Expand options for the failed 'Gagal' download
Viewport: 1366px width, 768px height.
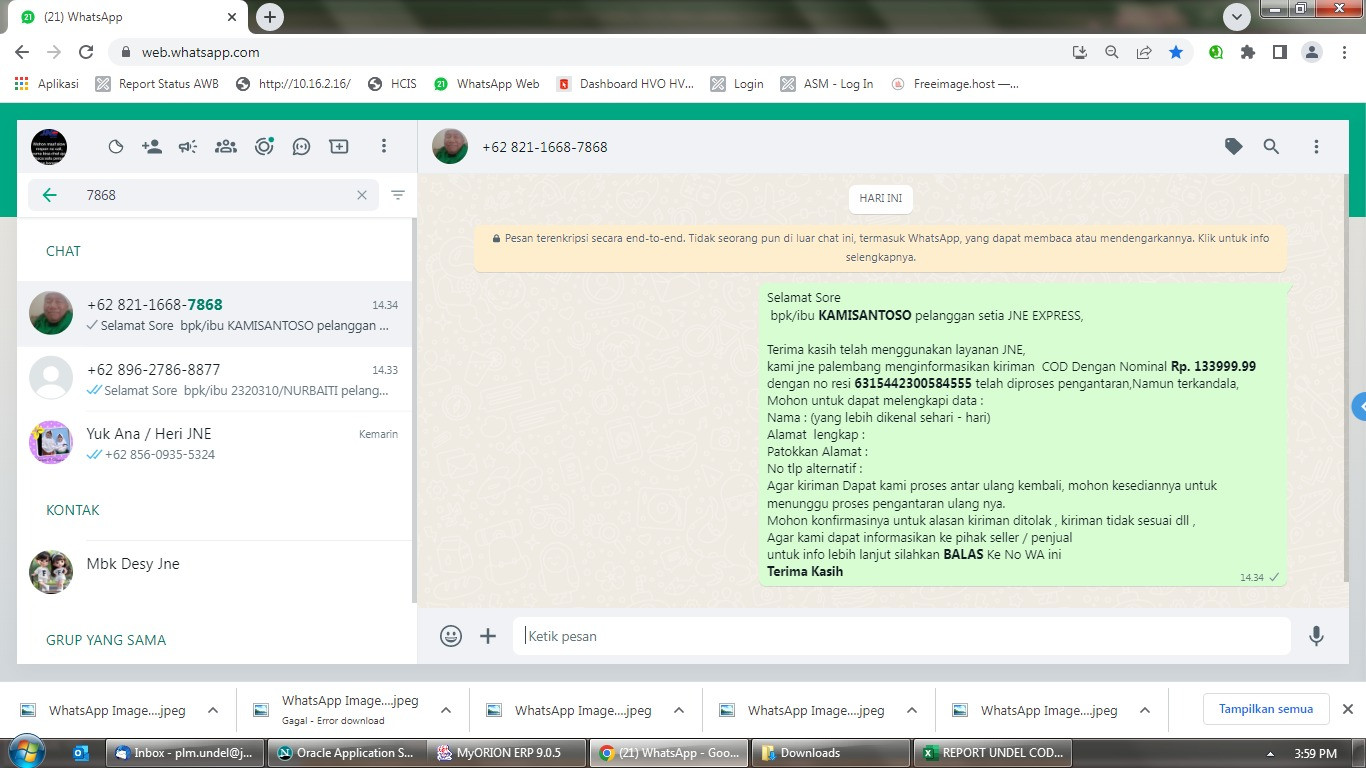coord(446,710)
